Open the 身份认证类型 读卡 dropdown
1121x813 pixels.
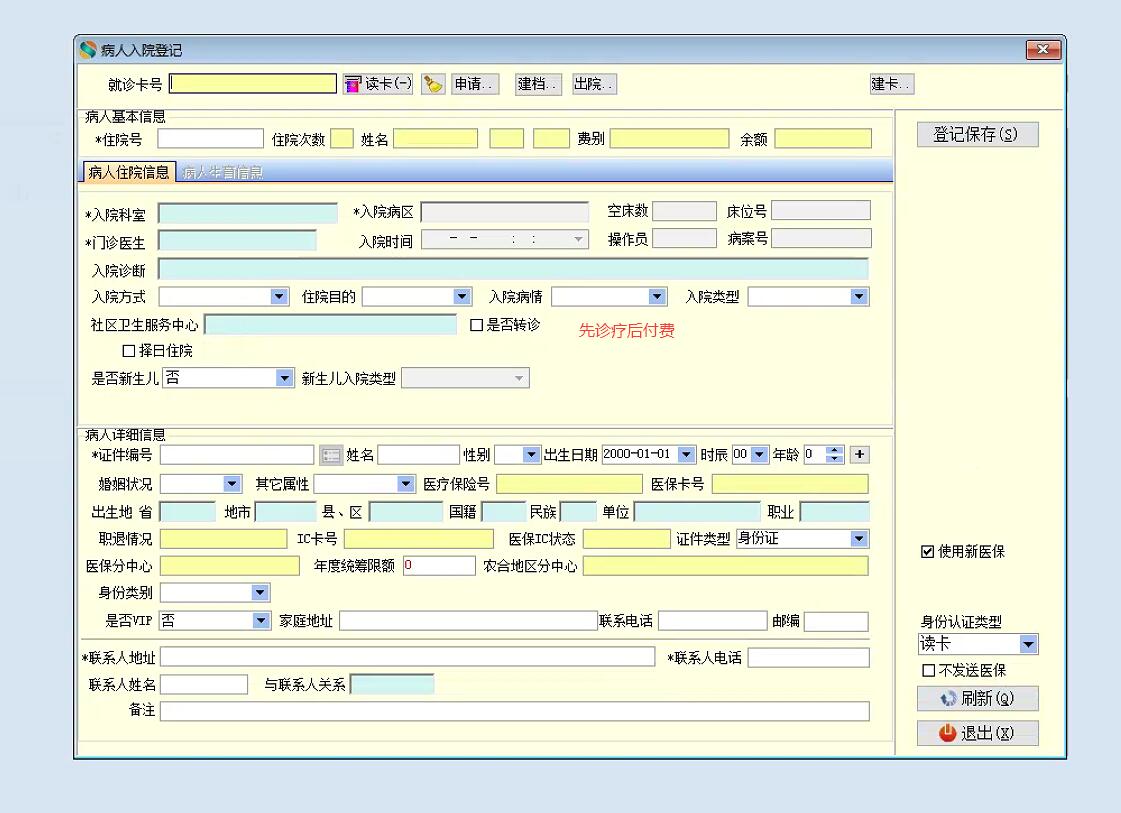point(1028,644)
